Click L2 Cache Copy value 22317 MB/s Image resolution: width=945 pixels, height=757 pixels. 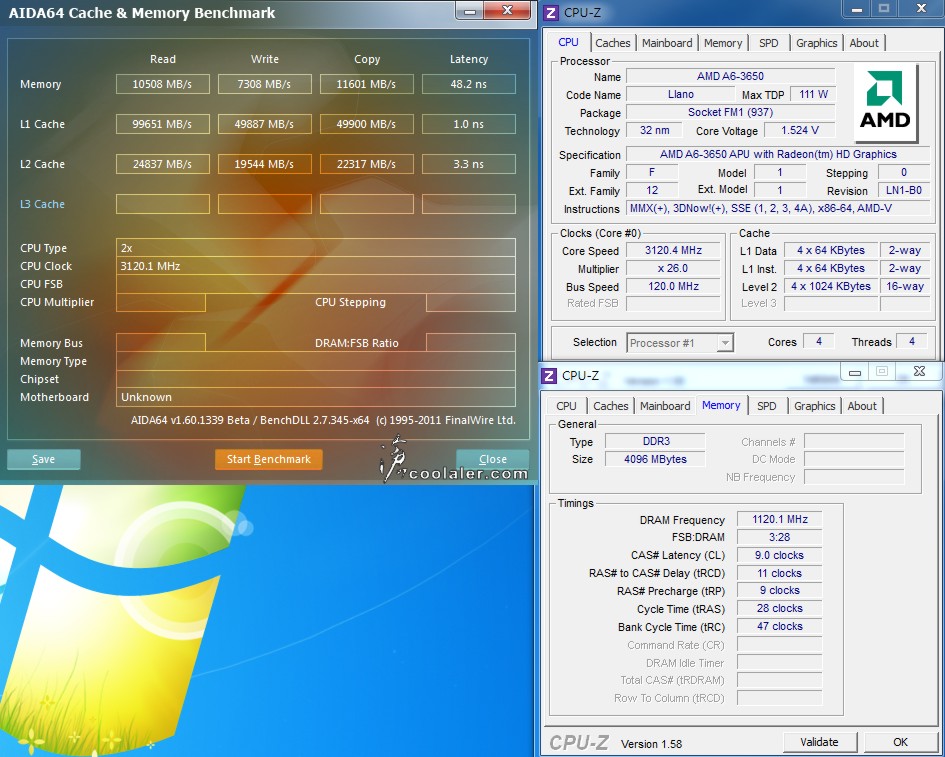click(366, 164)
